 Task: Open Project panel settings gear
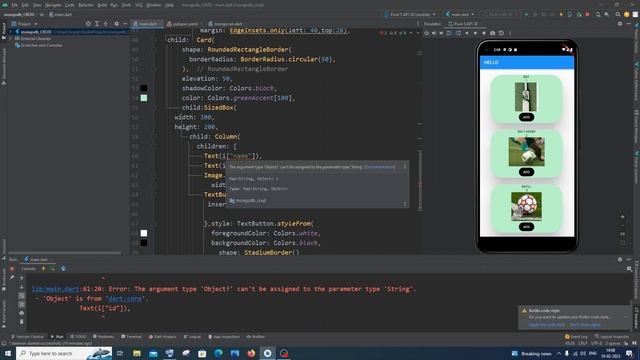tap(116, 24)
